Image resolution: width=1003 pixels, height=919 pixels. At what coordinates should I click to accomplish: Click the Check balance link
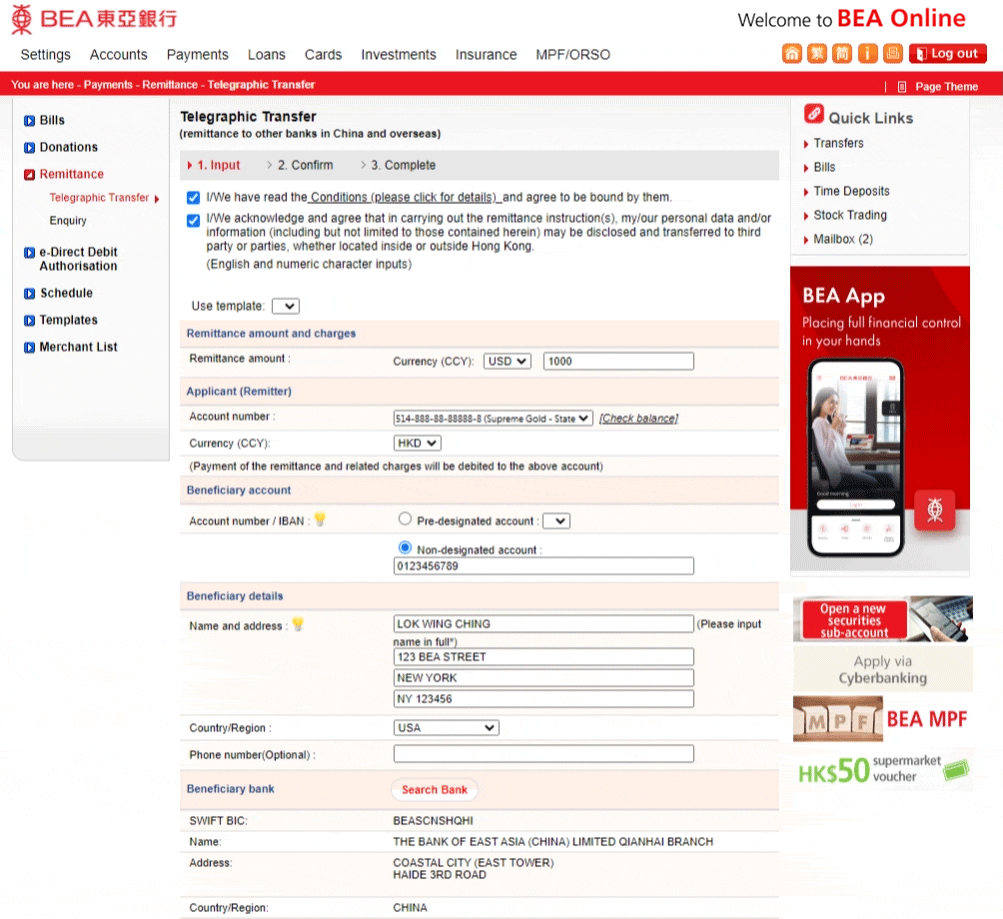[x=638, y=418]
